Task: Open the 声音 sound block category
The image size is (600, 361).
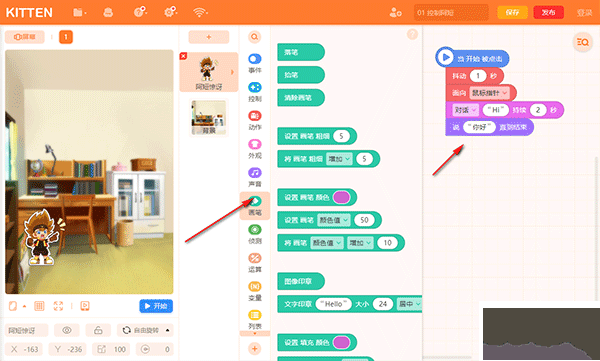Action: (255, 177)
